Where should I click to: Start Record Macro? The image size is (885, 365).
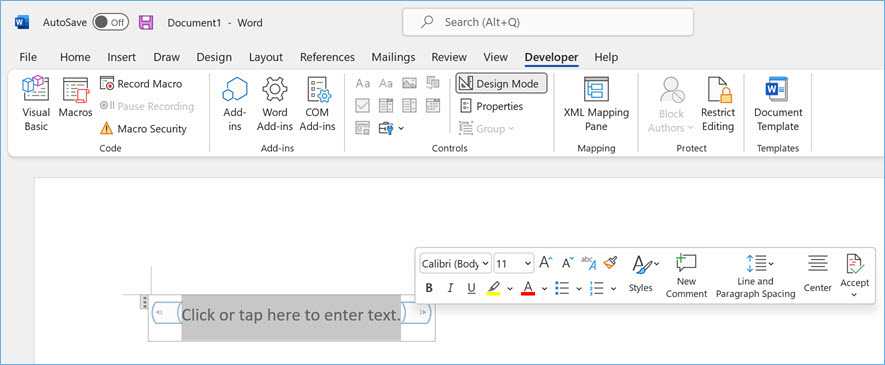pyautogui.click(x=141, y=83)
